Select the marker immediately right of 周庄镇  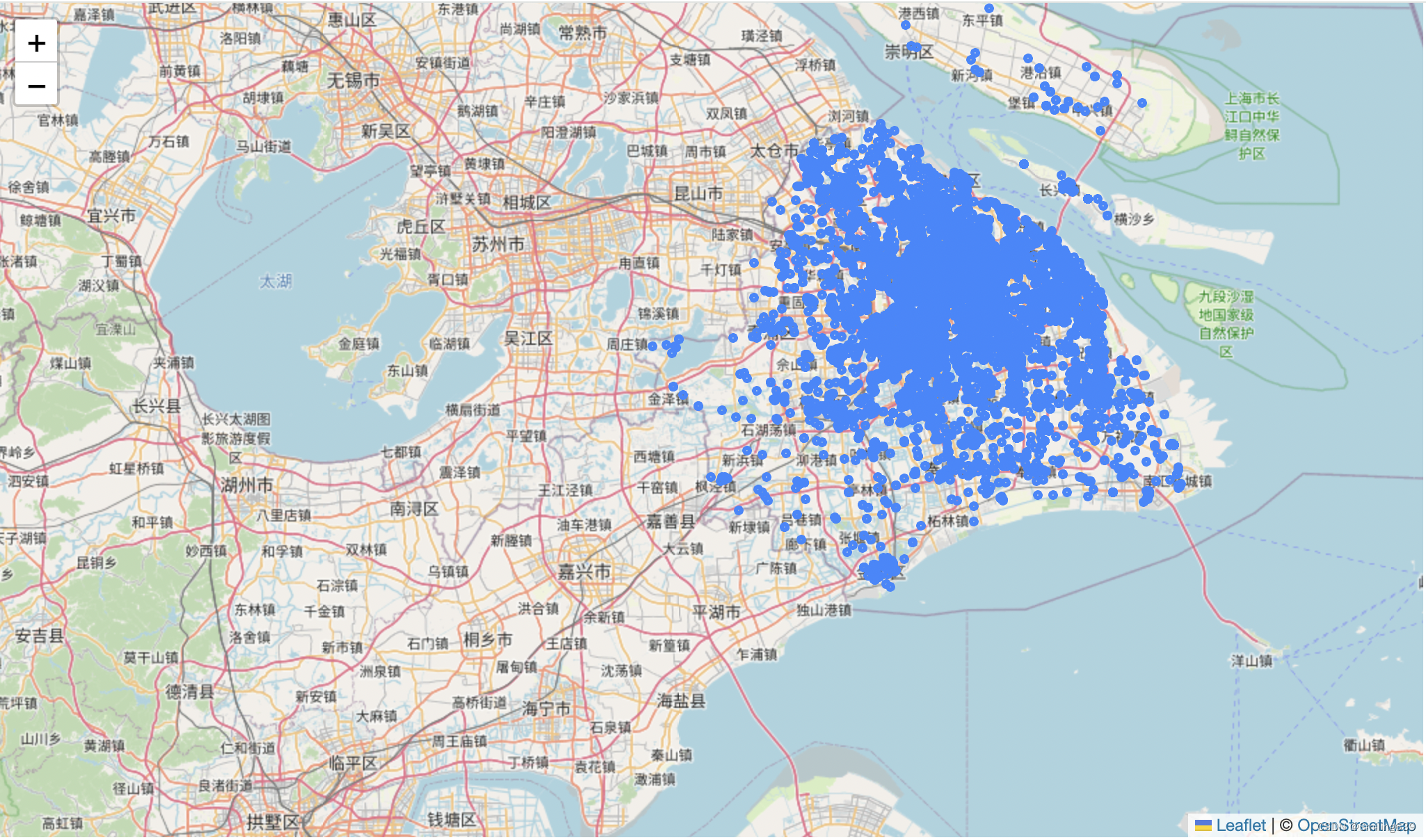coord(652,345)
